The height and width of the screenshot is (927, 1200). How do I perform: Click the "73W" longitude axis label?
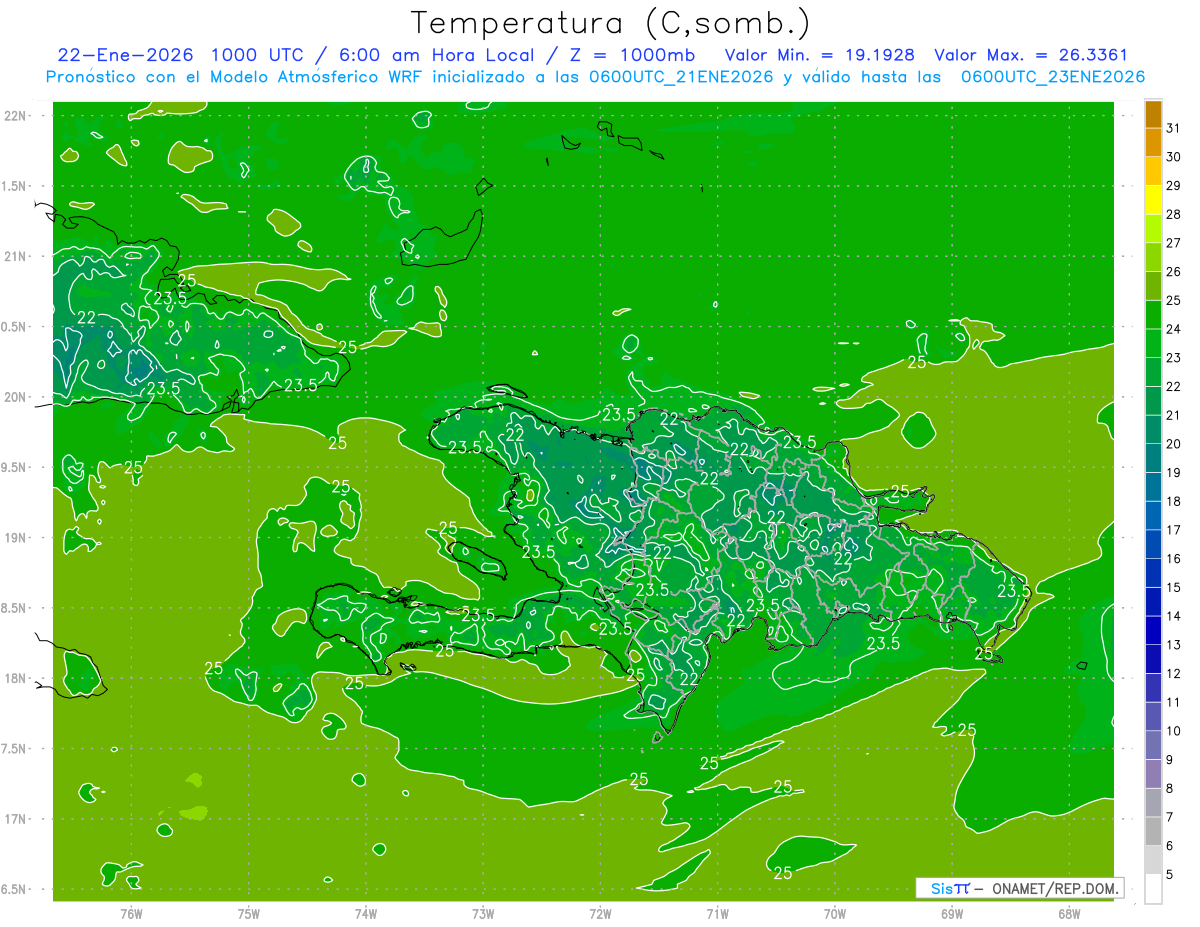[483, 913]
